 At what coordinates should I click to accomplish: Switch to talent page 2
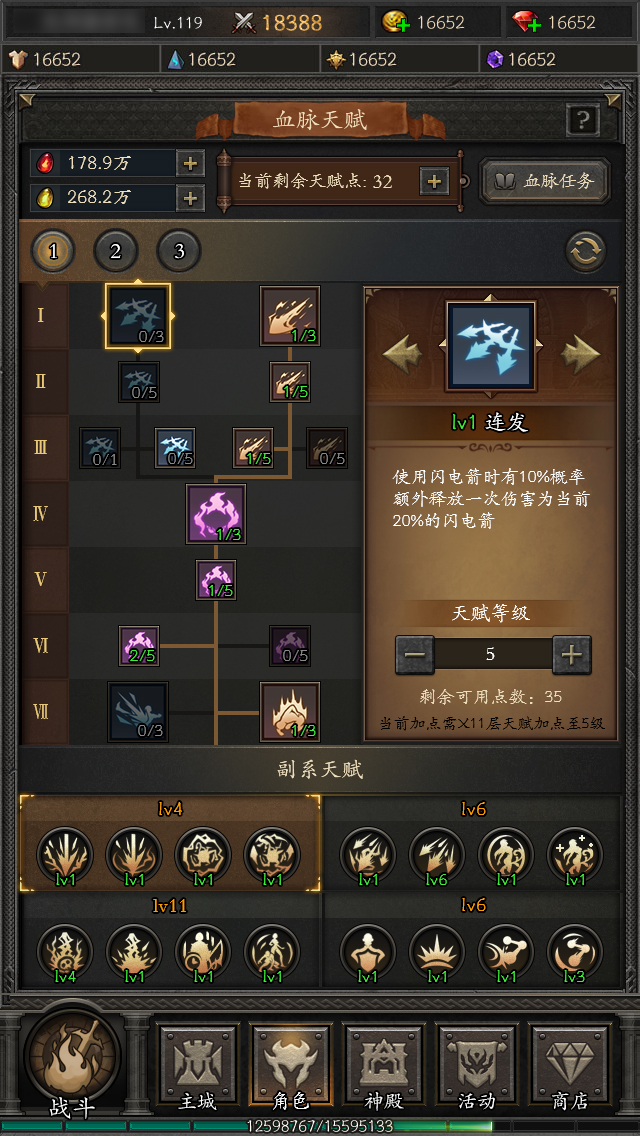coord(115,251)
